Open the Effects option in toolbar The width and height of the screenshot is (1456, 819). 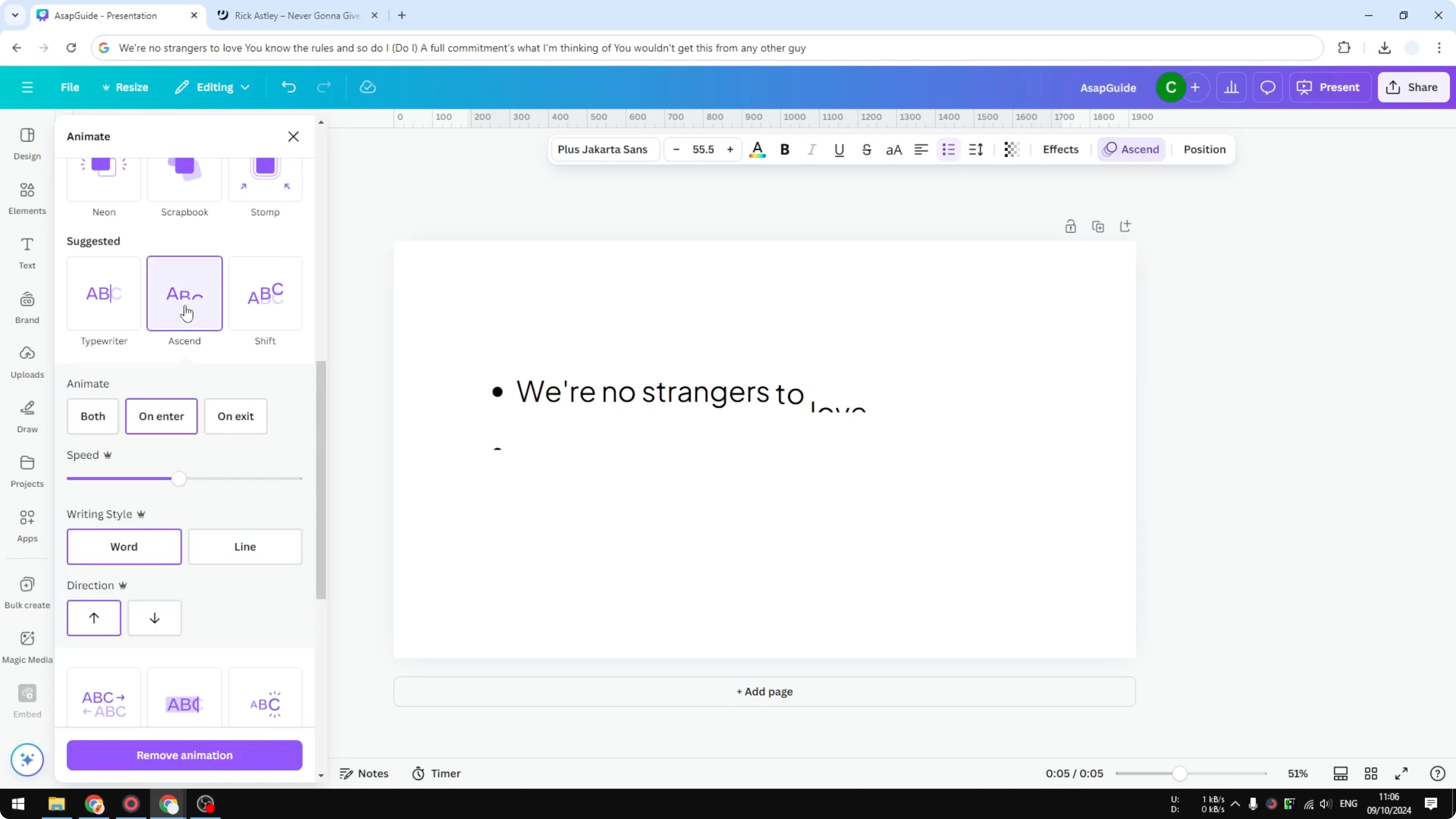point(1060,149)
